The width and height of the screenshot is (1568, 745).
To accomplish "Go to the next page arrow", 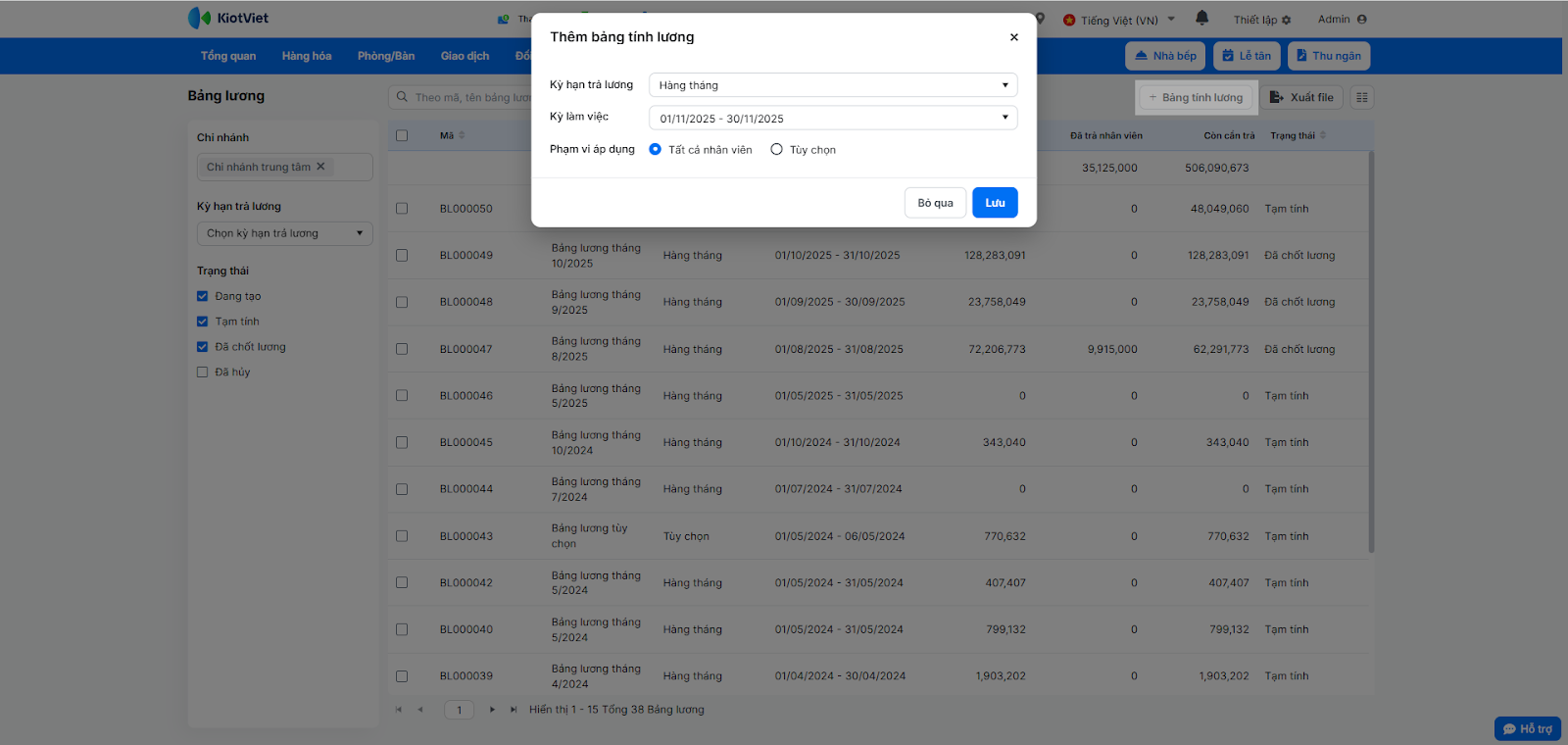I will (492, 710).
